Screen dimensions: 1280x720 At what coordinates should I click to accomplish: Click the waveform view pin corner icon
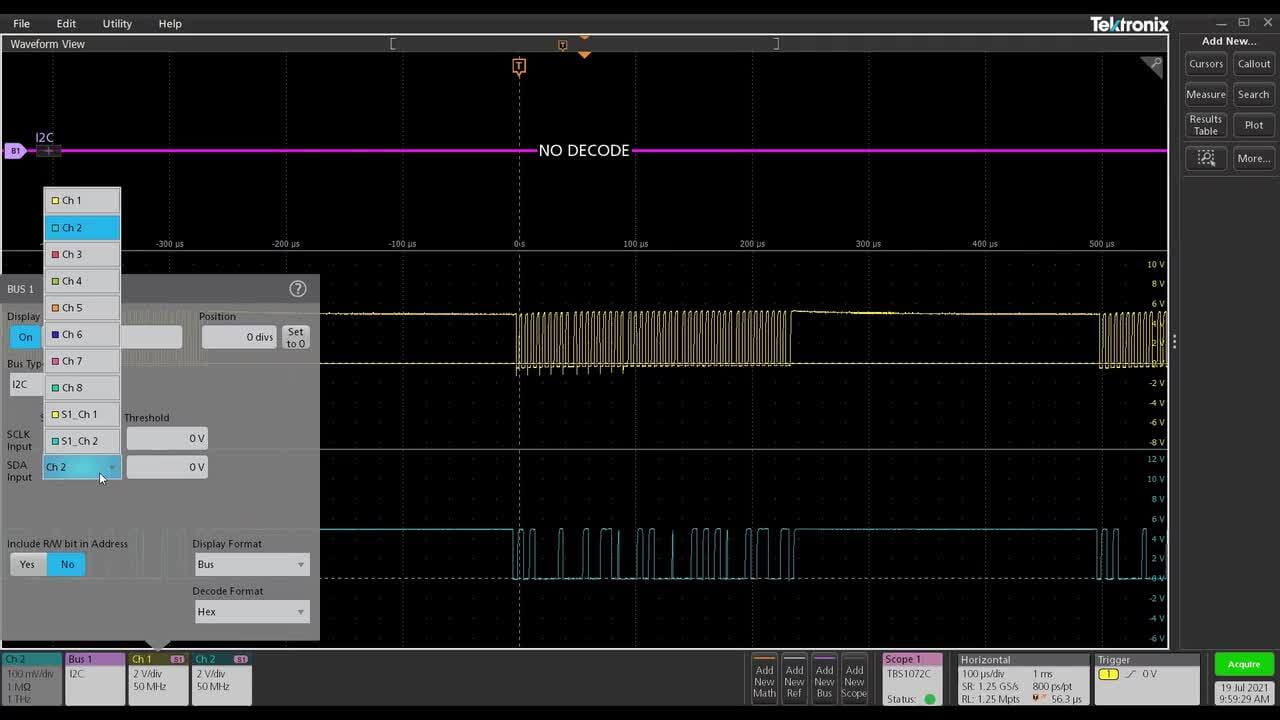point(1154,65)
